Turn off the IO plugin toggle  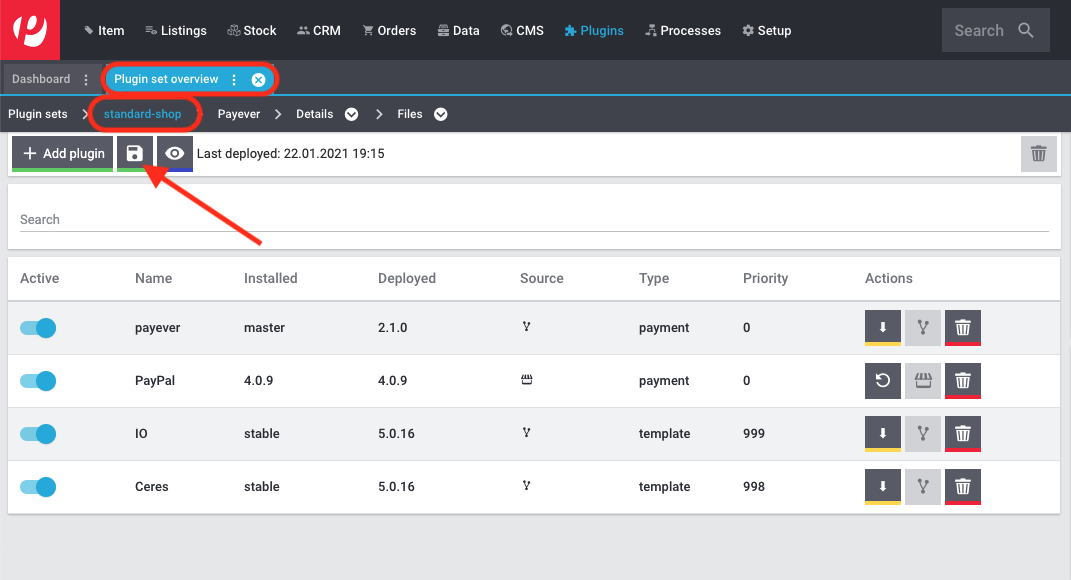click(x=38, y=434)
